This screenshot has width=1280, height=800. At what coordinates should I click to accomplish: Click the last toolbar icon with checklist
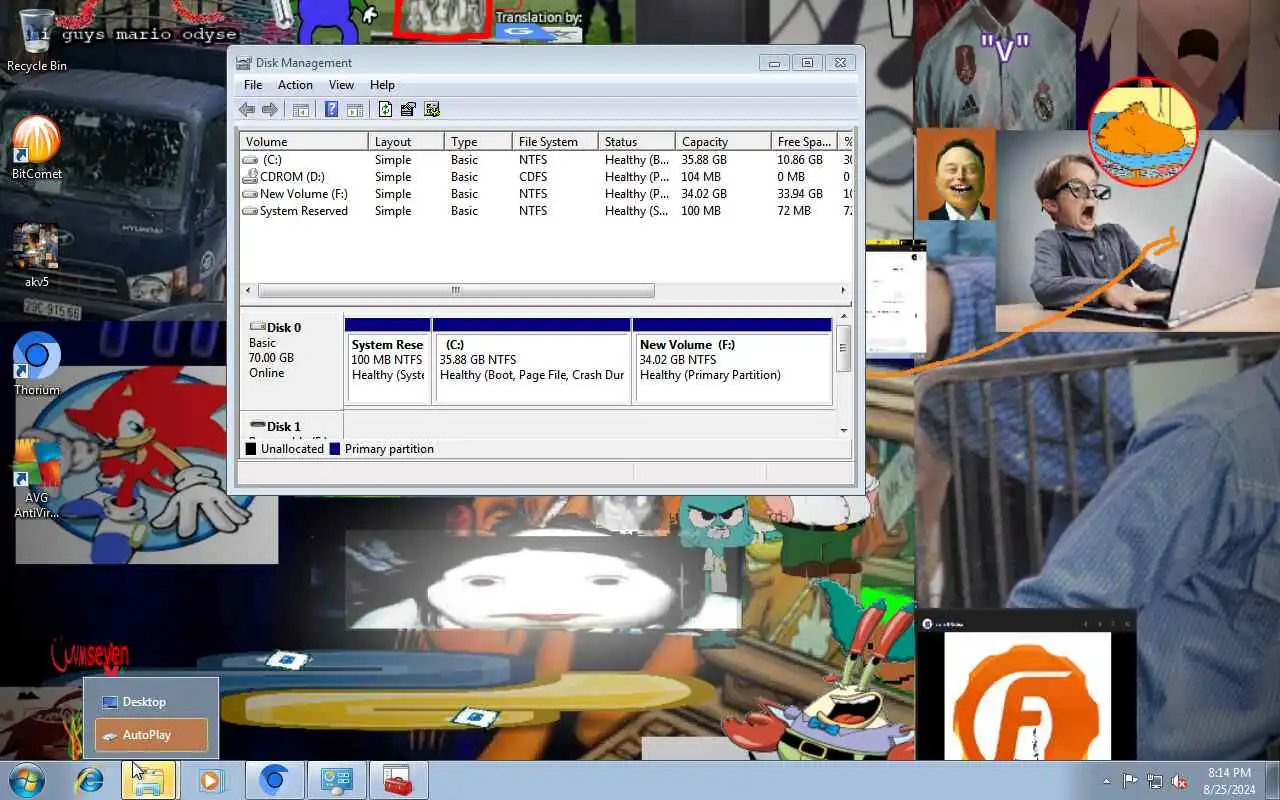432,110
